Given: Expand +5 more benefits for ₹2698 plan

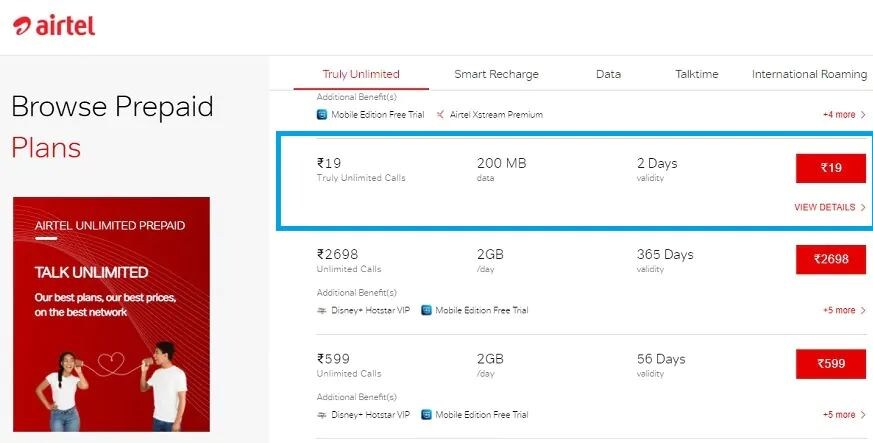Looking at the screenshot, I should pos(844,310).
